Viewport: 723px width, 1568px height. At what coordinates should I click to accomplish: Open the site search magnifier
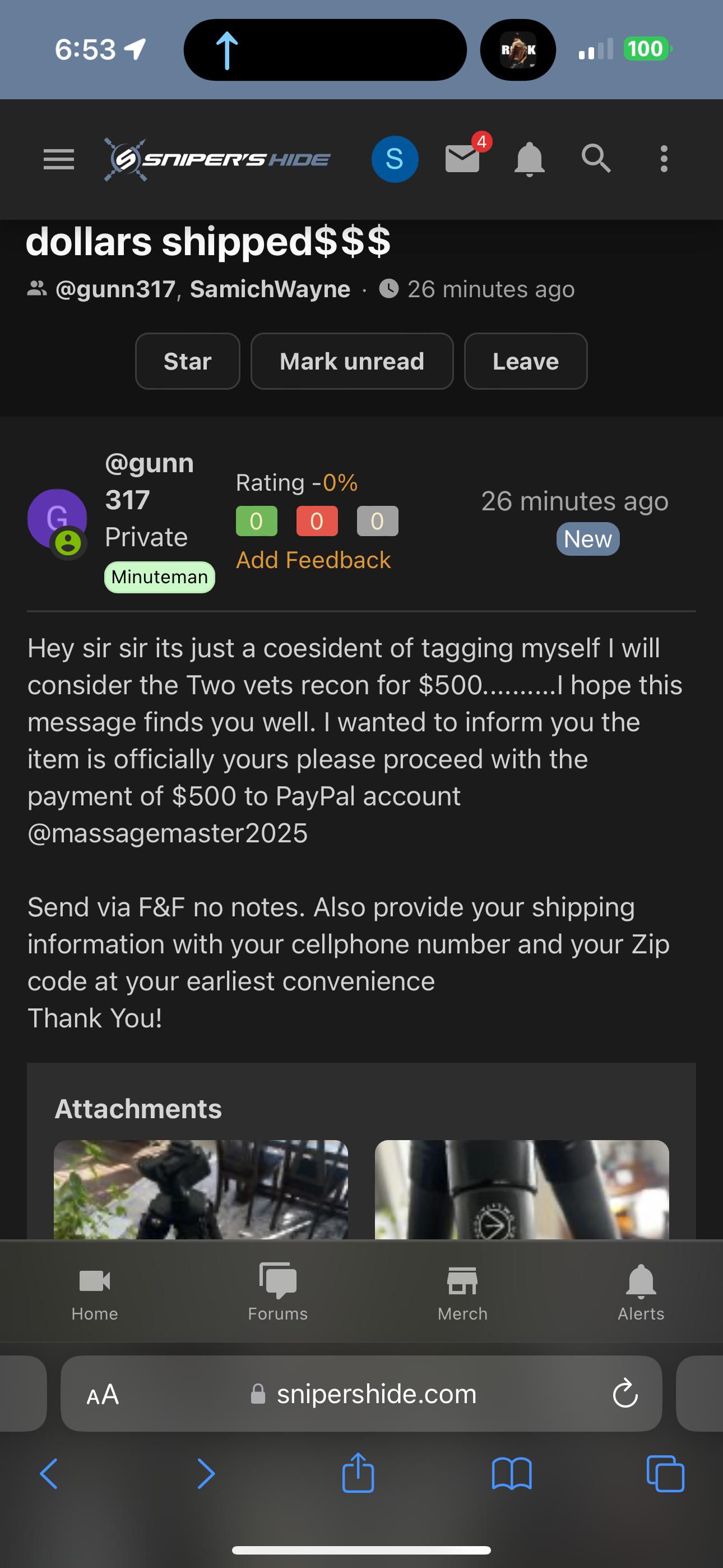click(596, 159)
